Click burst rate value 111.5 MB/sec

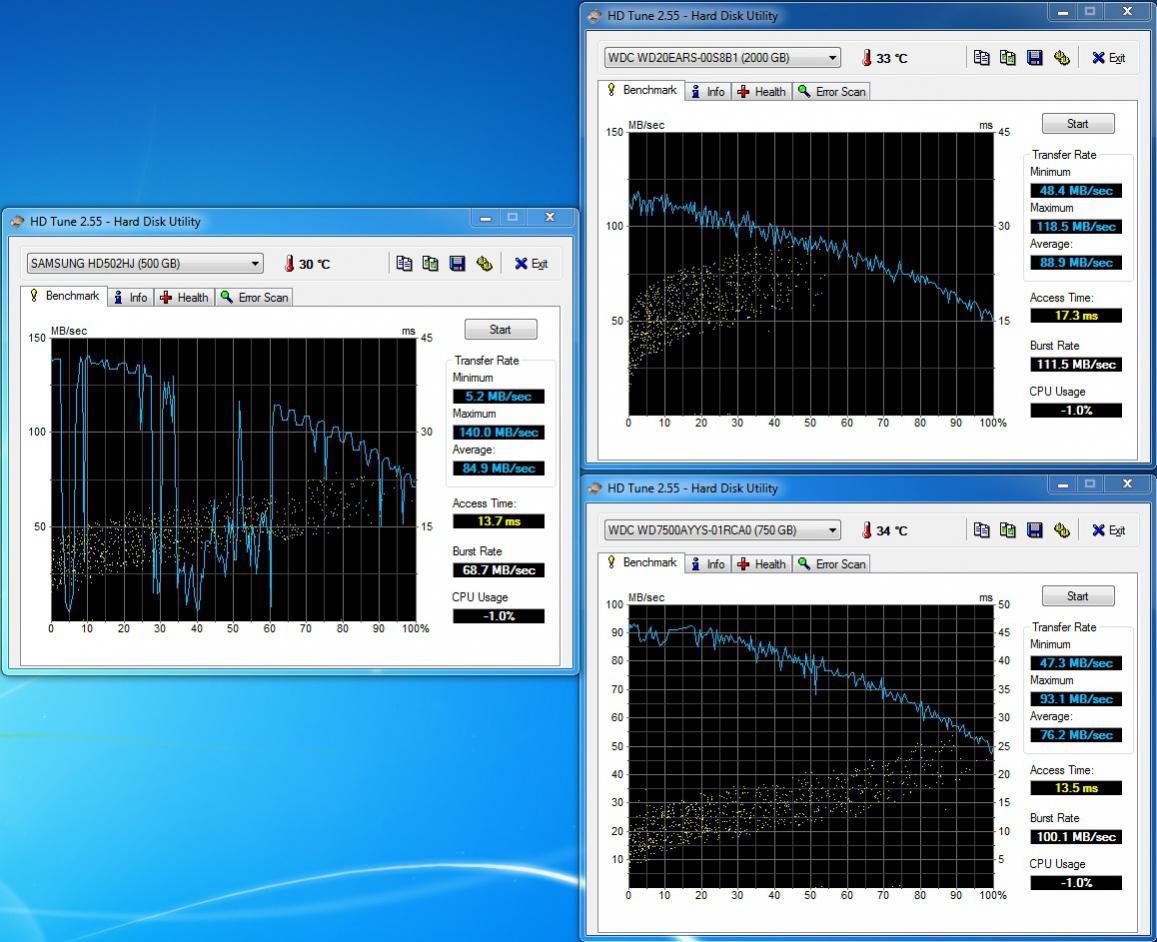pyautogui.click(x=1077, y=364)
